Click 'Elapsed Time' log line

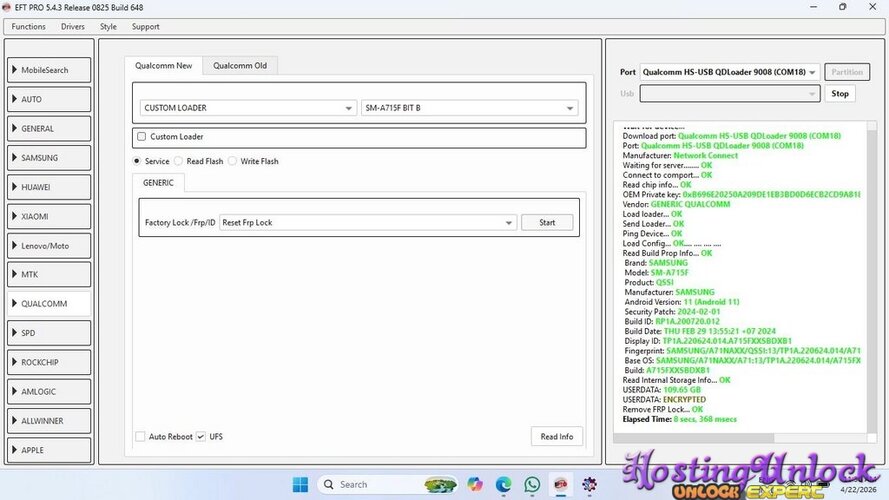click(x=679, y=420)
